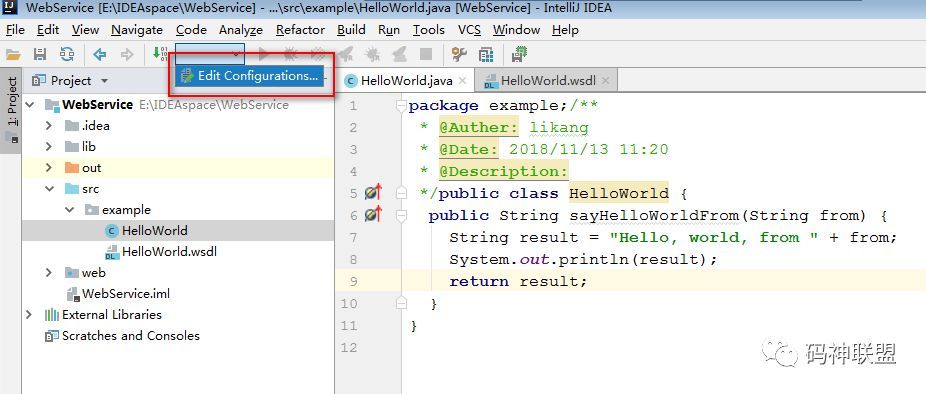Expand the .idea folder arrow
Viewport: 926px width, 394px height.
tap(49, 126)
